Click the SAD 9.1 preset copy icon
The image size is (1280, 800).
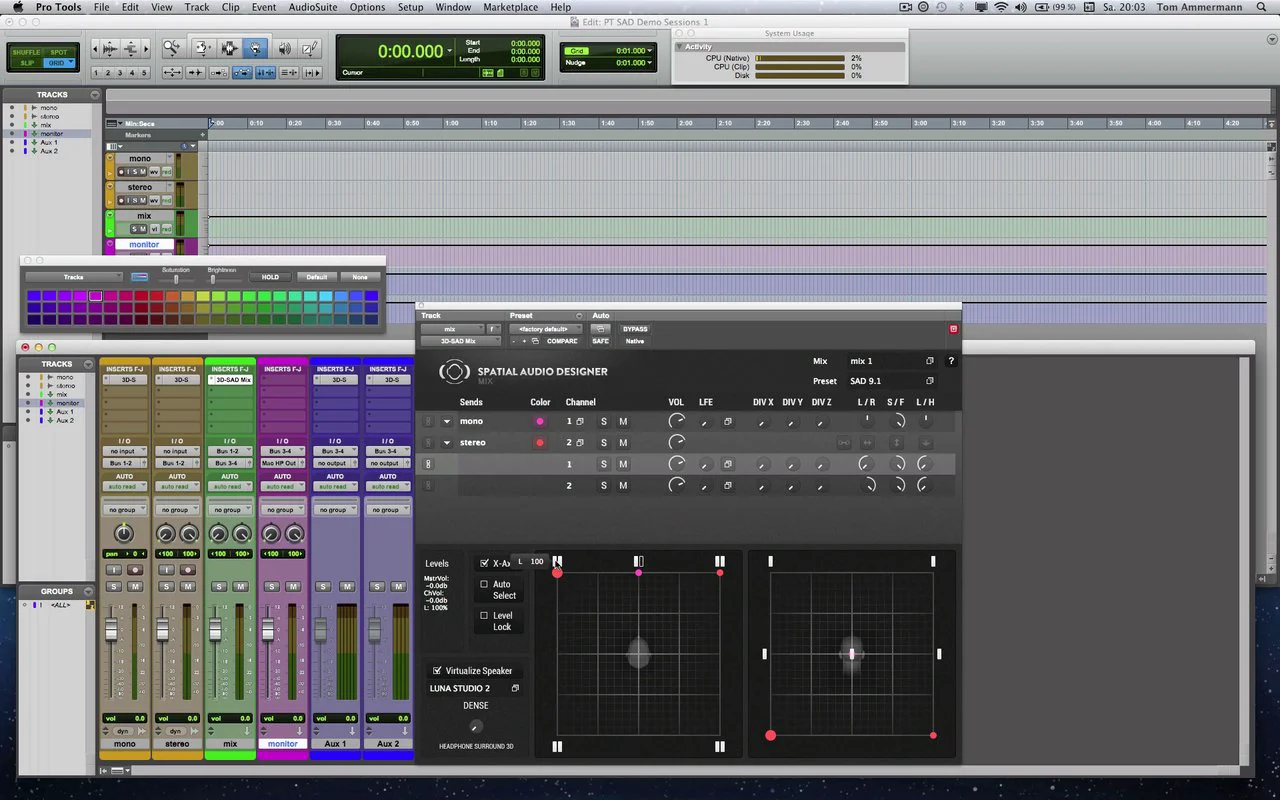point(929,381)
